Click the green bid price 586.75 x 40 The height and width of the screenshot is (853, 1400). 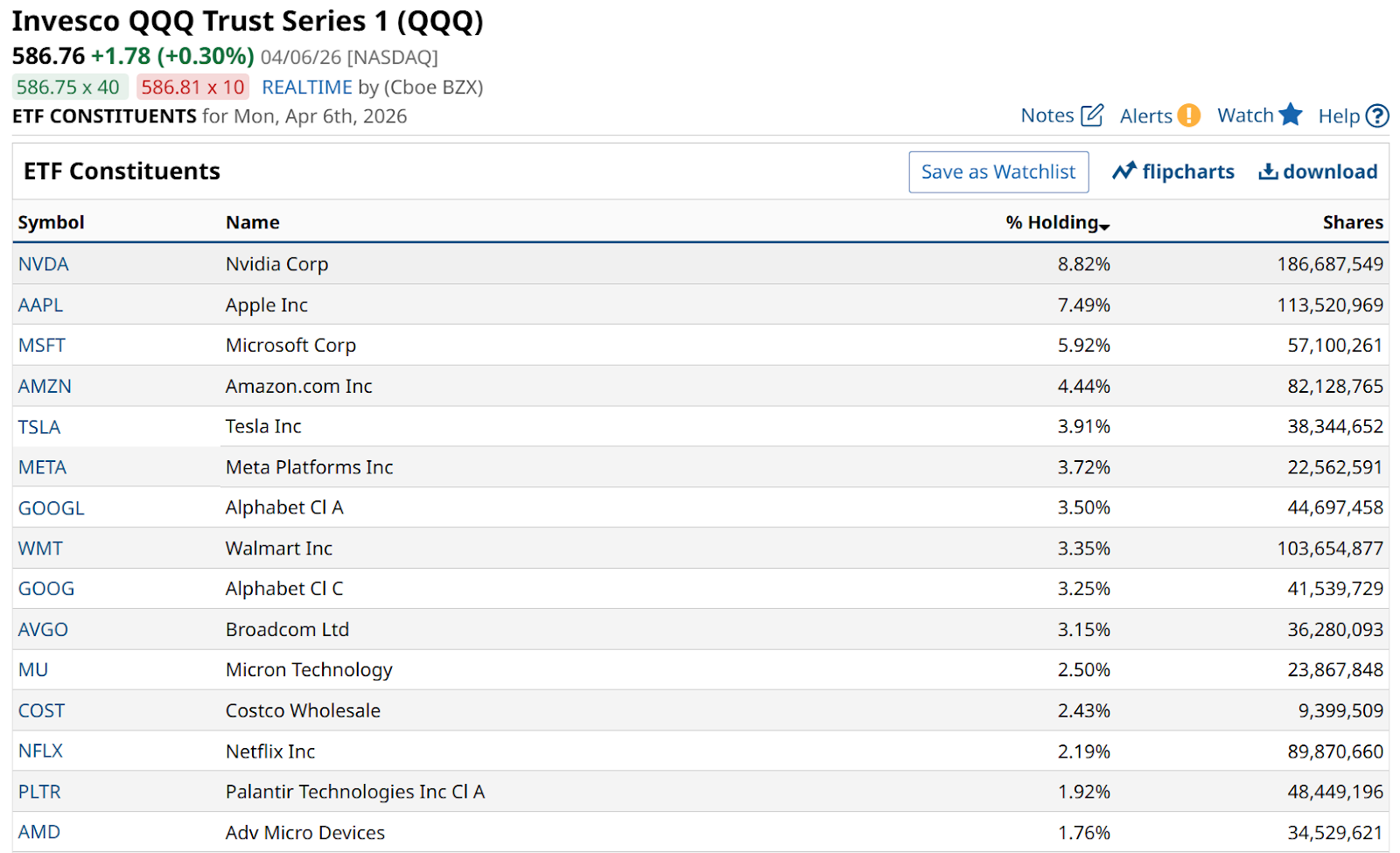[x=68, y=87]
